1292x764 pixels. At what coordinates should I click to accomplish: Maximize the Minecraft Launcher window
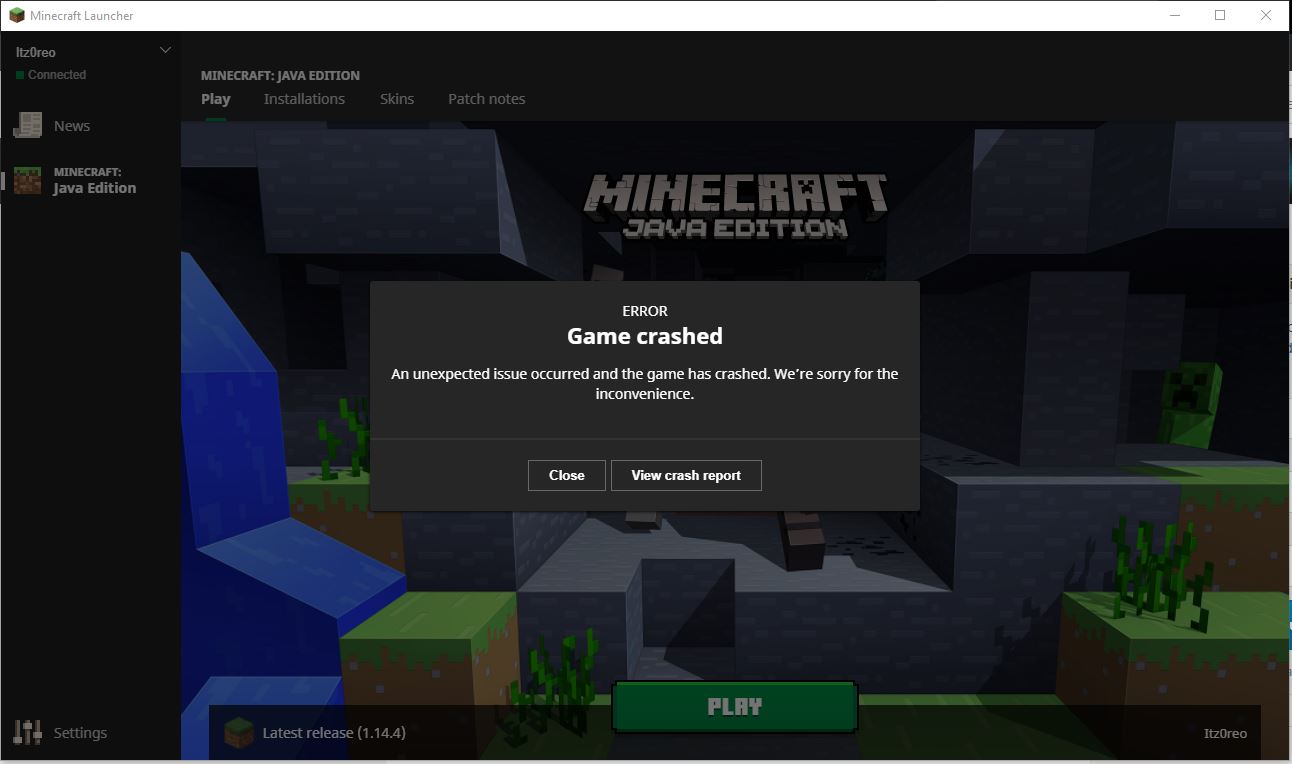(x=1220, y=15)
